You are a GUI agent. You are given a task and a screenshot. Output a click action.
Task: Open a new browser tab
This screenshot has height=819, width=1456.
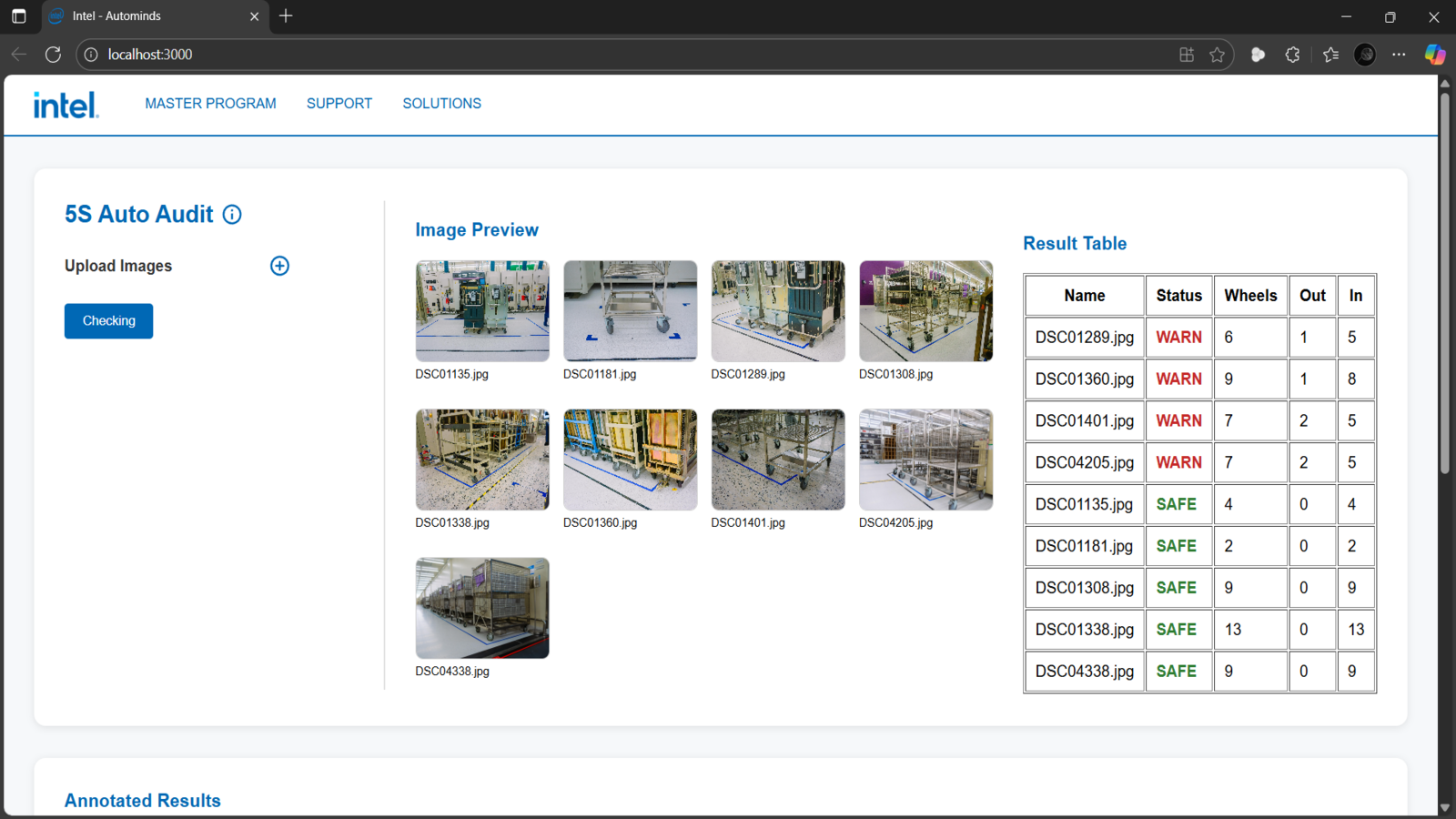coord(286,16)
